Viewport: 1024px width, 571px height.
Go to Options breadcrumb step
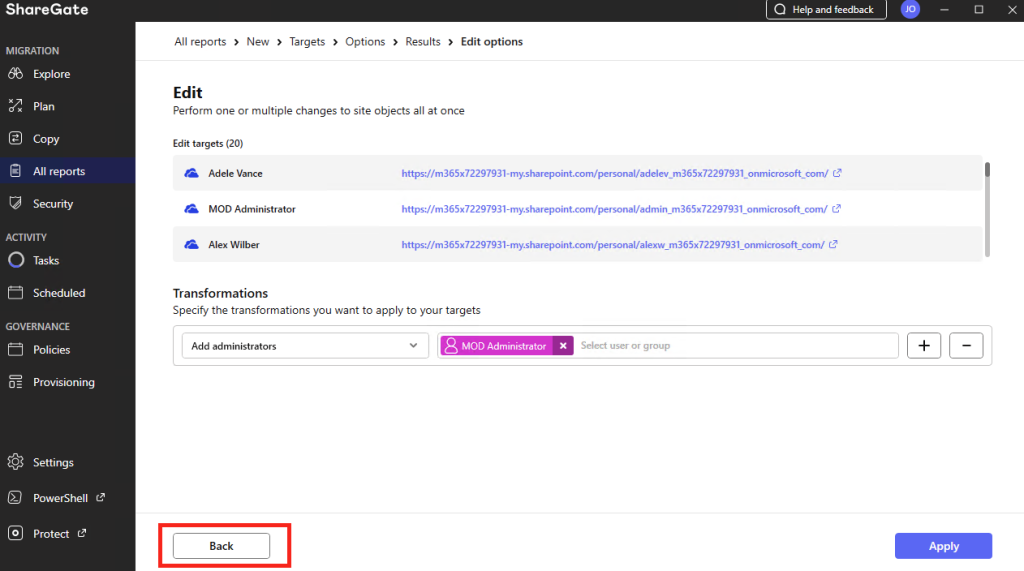[x=365, y=42]
